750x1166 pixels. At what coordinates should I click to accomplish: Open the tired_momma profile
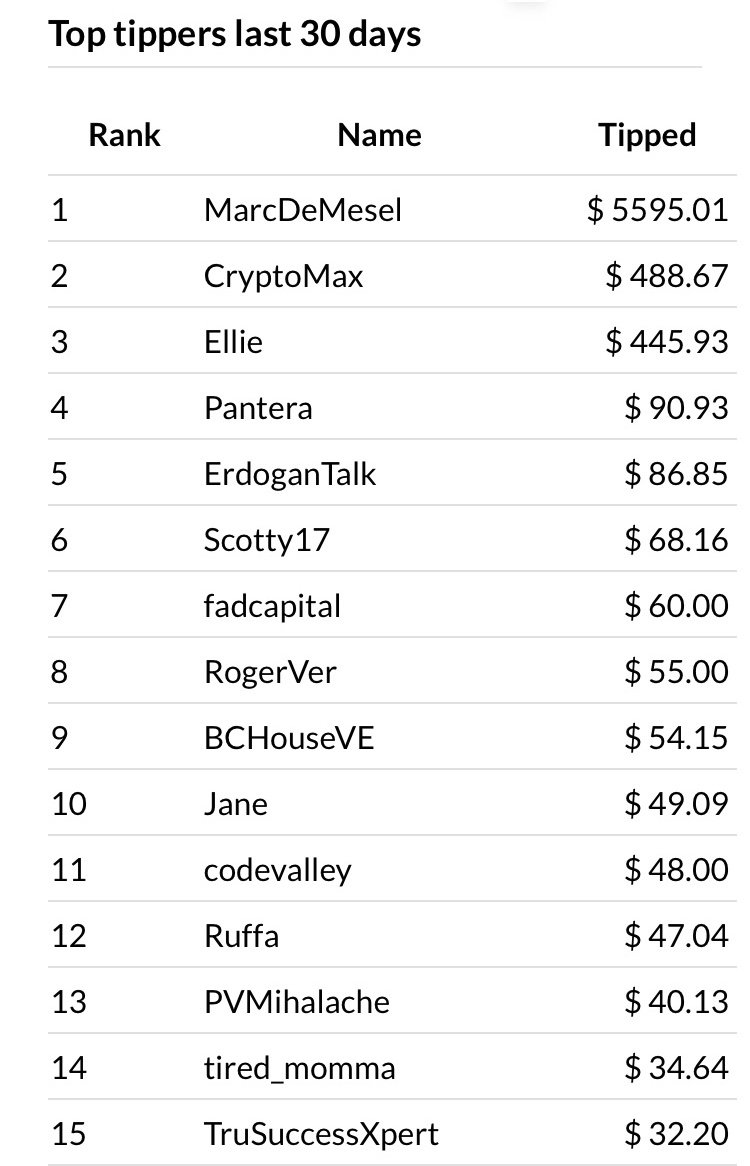coord(300,1069)
